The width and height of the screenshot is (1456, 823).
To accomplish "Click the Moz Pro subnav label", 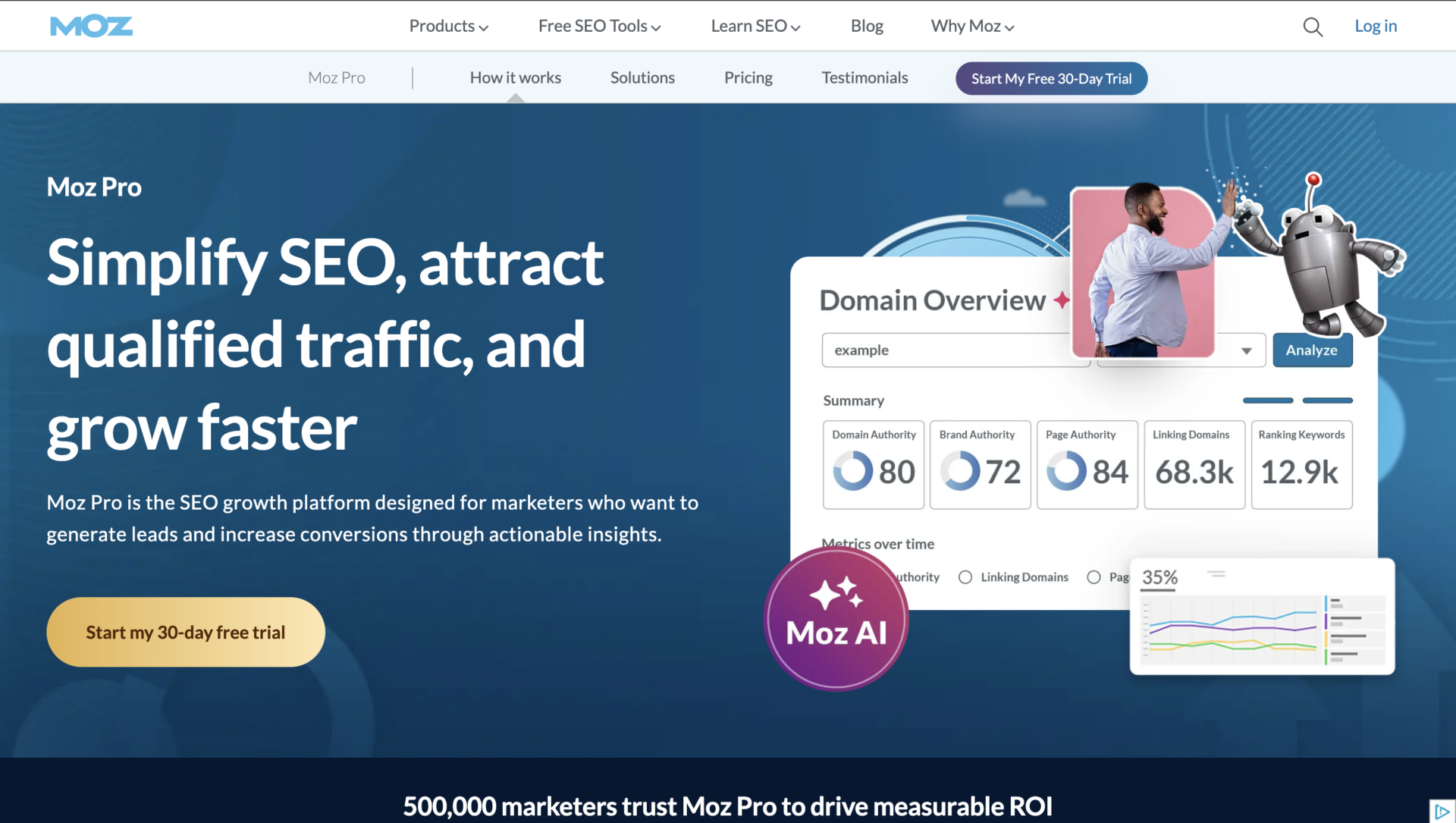I will [337, 77].
